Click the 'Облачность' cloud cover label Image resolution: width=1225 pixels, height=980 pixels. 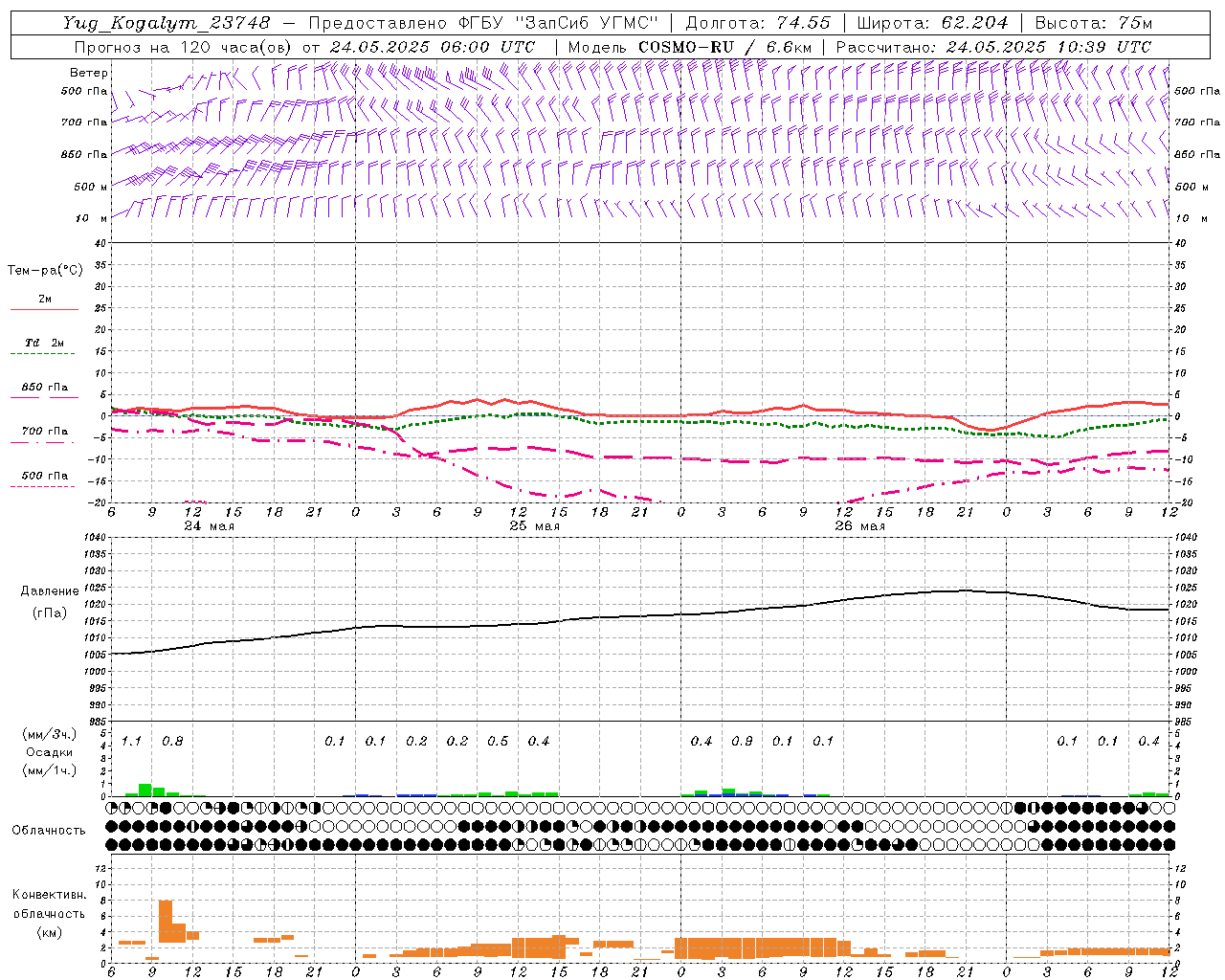pos(49,831)
